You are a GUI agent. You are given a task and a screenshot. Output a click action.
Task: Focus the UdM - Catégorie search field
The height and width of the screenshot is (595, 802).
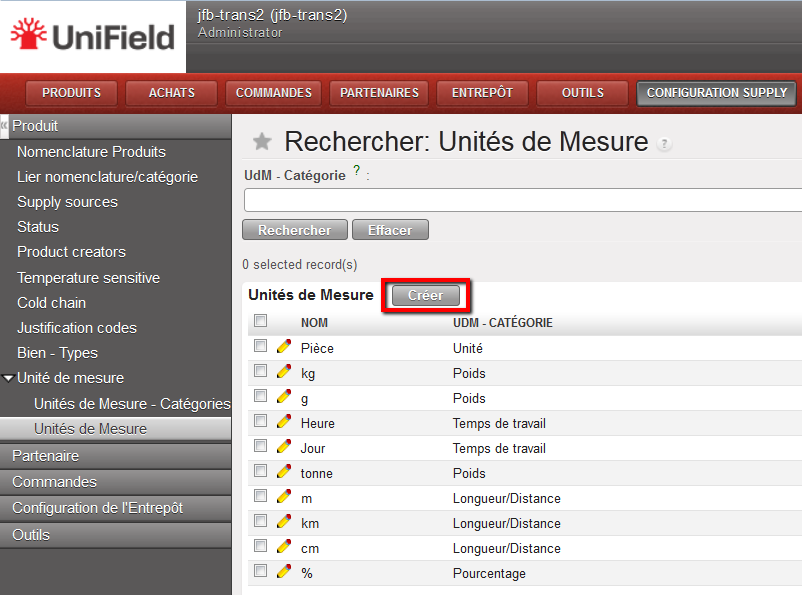click(x=523, y=200)
